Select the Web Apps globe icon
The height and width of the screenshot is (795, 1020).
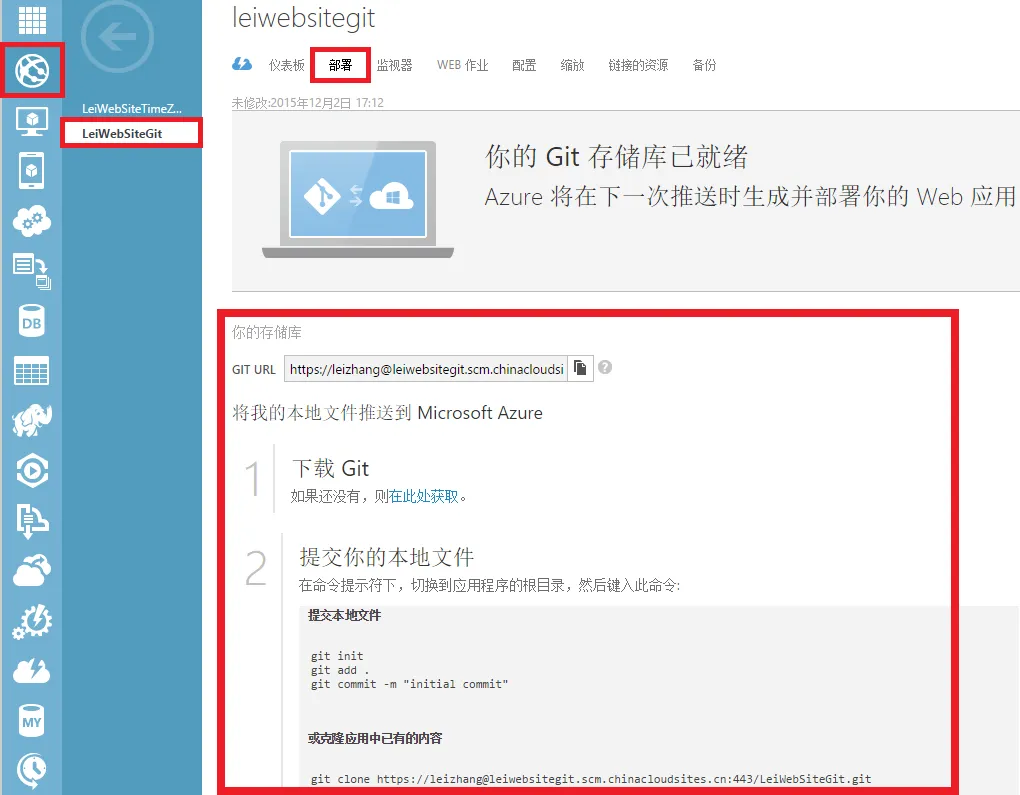tap(32, 70)
